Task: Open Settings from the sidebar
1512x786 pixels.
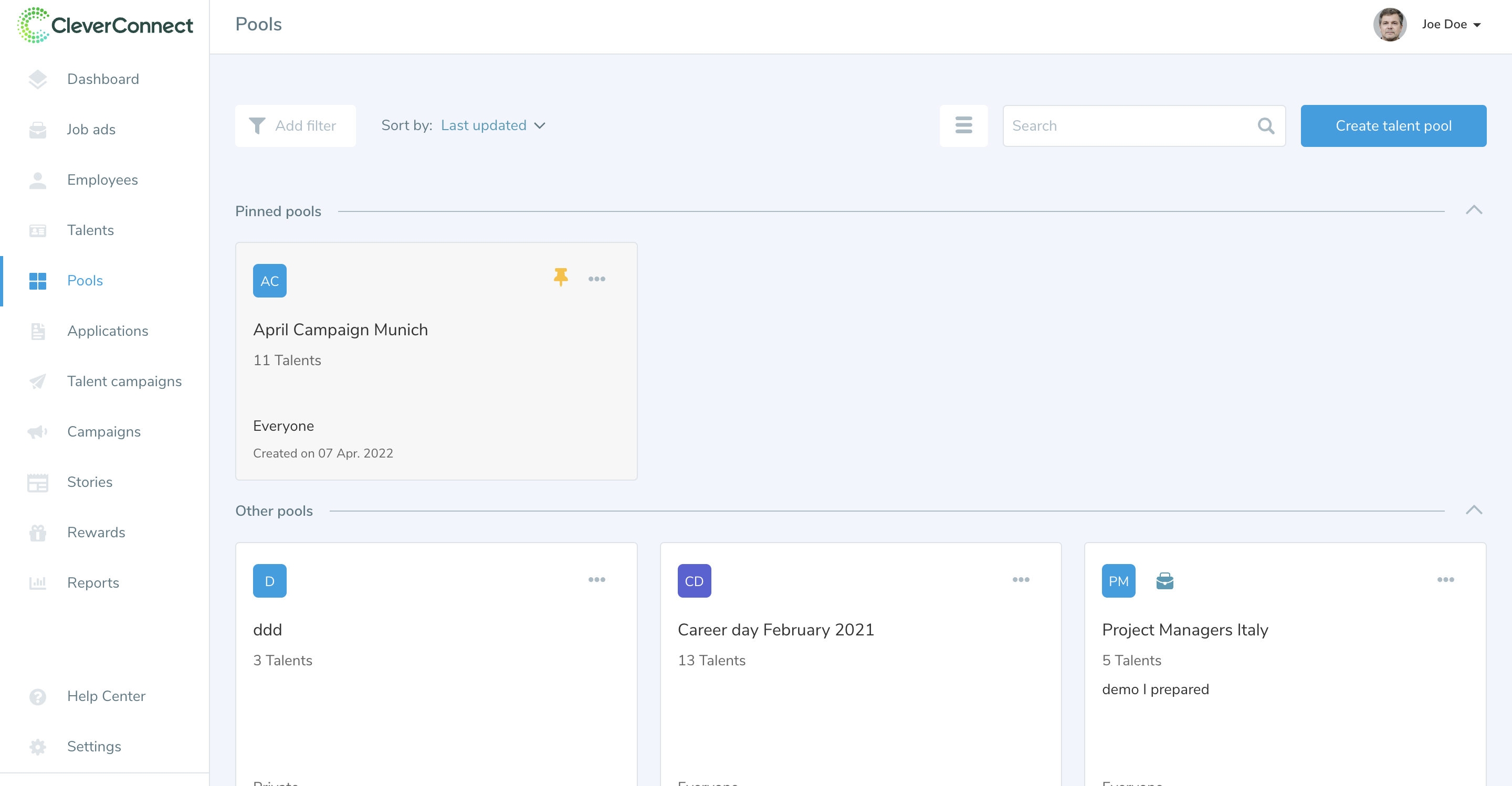Action: tap(94, 746)
